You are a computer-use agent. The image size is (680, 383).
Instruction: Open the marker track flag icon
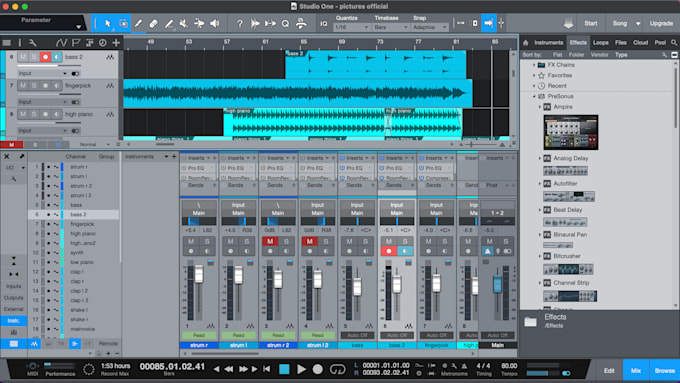(x=76, y=43)
